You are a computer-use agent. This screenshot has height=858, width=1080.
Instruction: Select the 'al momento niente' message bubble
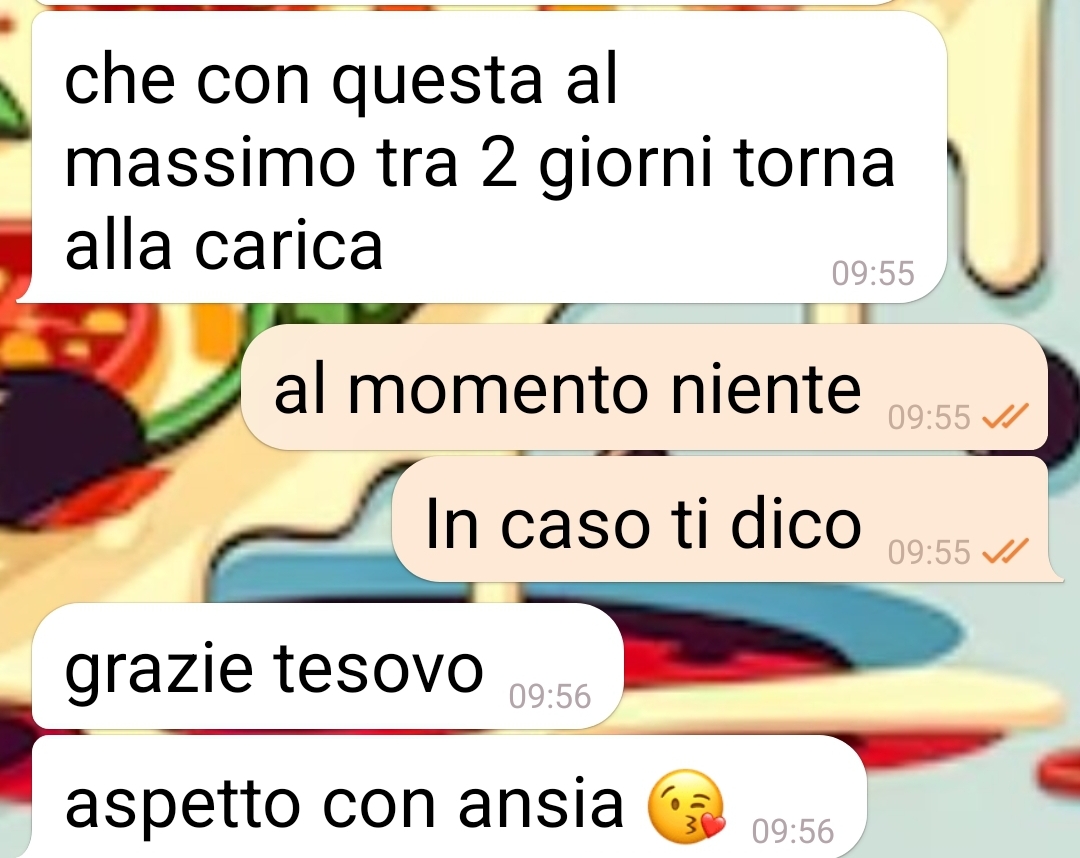point(645,387)
